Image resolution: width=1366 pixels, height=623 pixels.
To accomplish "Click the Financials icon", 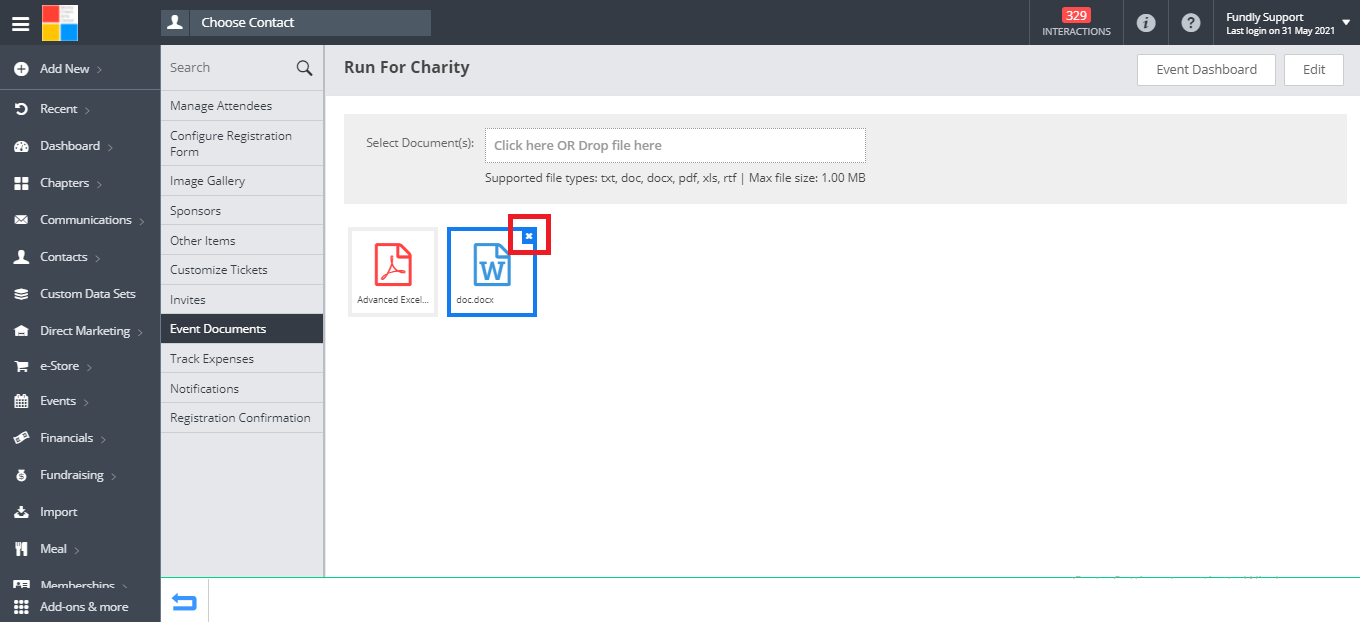I will click(21, 438).
